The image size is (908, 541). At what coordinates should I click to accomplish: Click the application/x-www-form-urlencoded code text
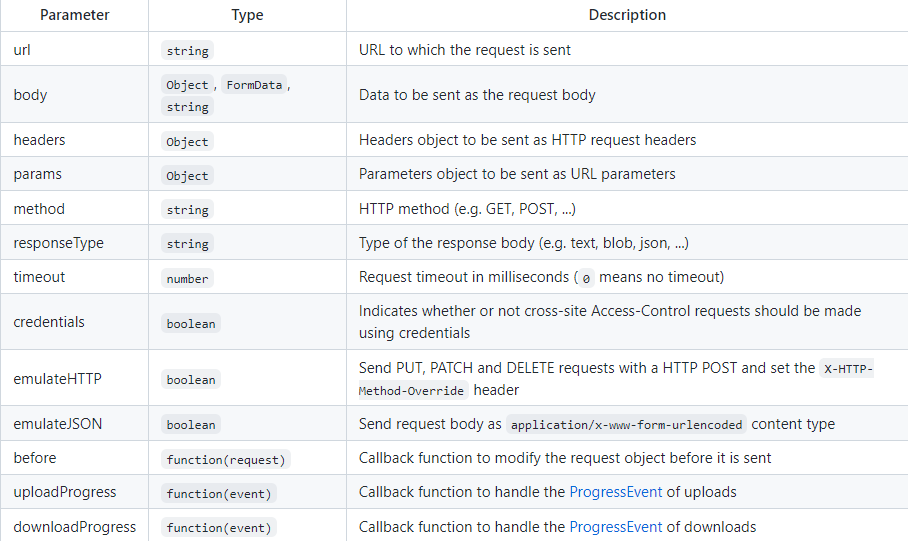(627, 425)
